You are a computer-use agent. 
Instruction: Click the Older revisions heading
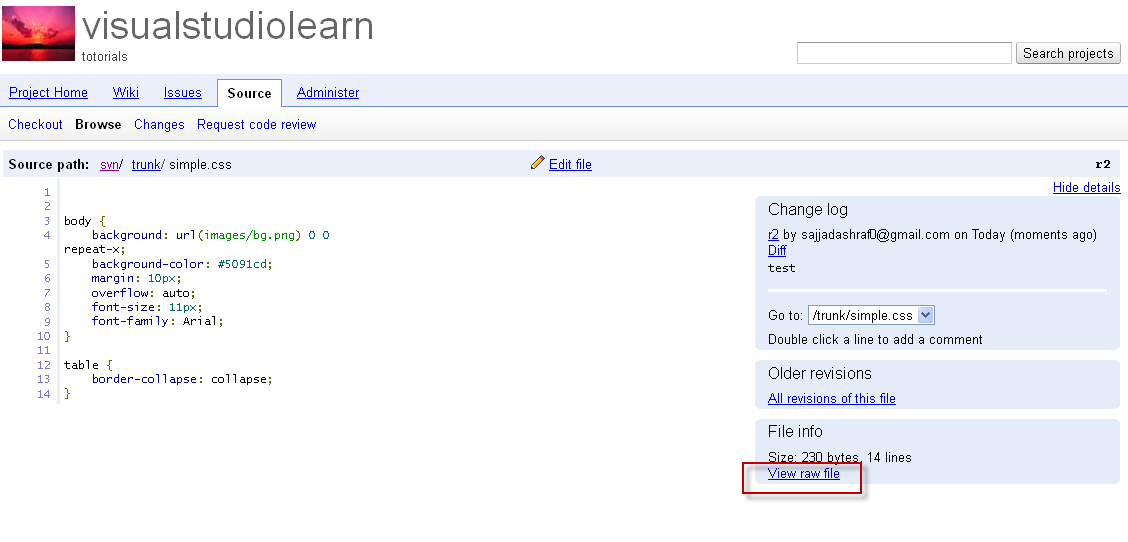click(x=819, y=374)
